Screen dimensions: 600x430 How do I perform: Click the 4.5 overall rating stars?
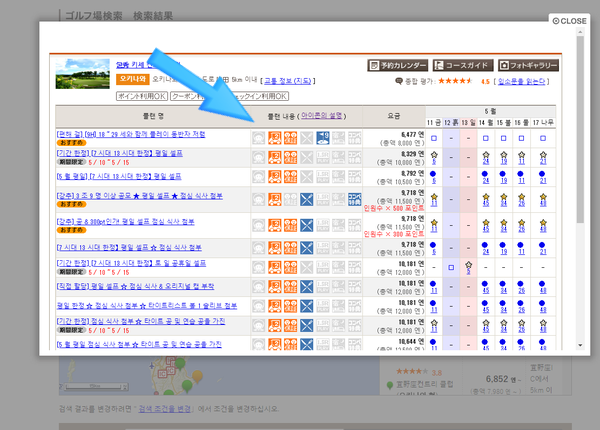tap(455, 81)
